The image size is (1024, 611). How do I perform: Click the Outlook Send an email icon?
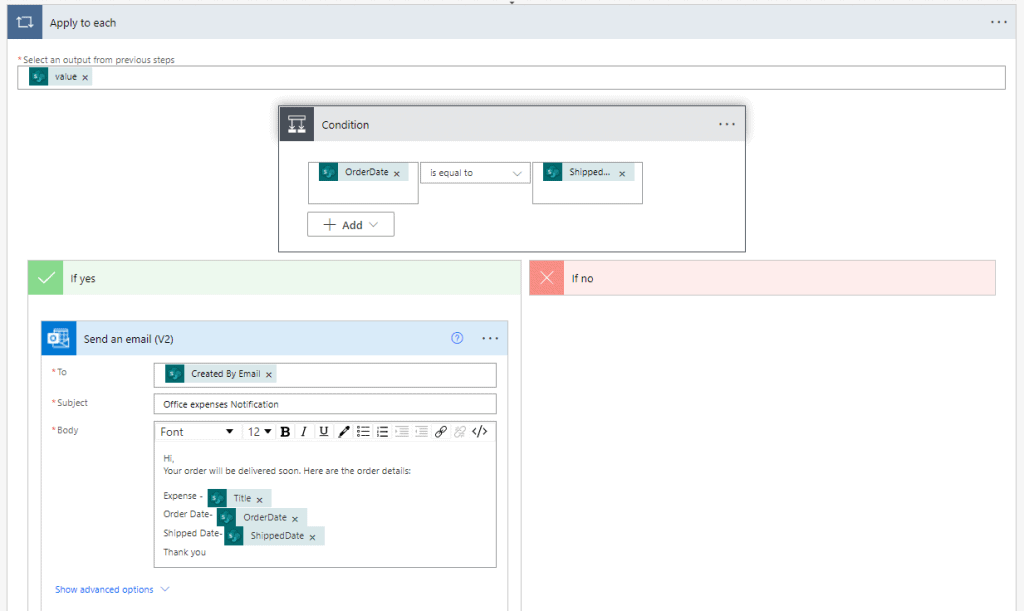coord(59,338)
